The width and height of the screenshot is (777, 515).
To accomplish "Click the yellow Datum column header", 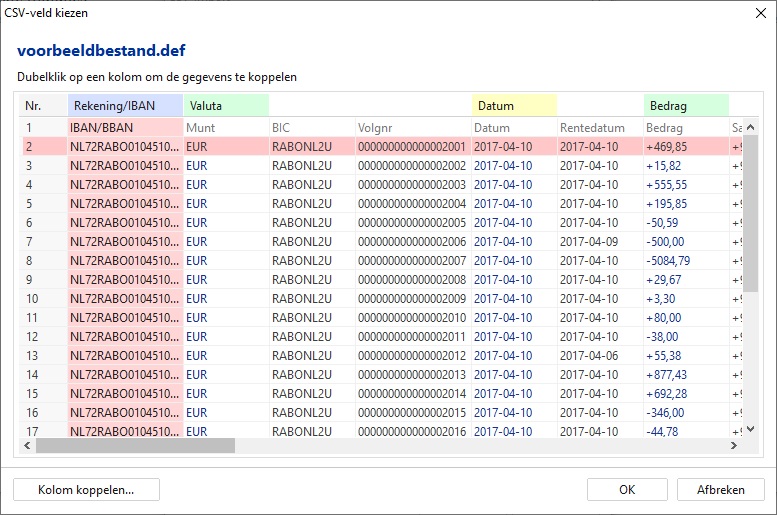I will point(514,105).
